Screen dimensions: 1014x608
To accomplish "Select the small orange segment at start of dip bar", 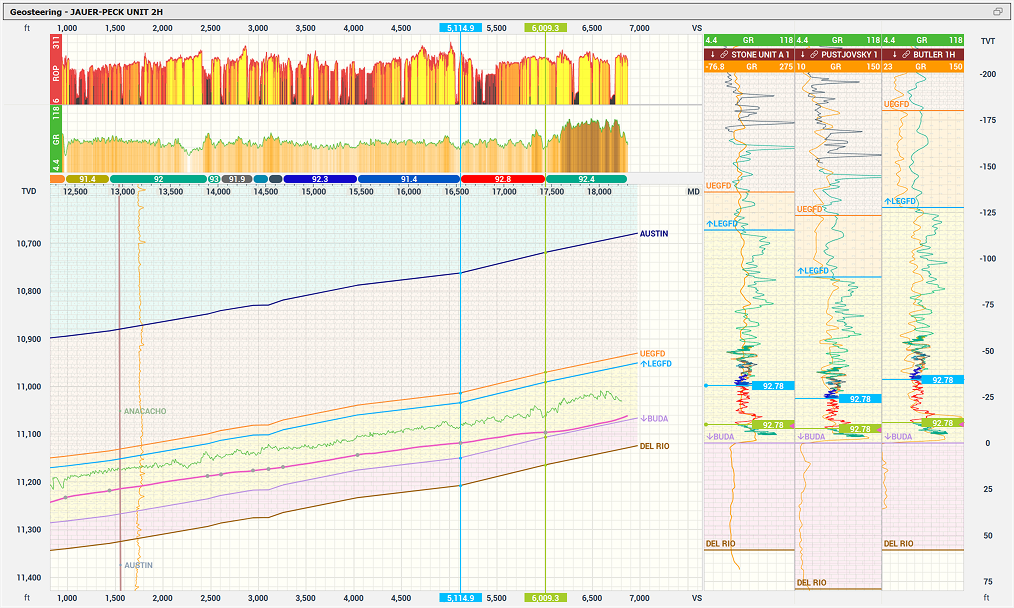I will [x=57, y=179].
